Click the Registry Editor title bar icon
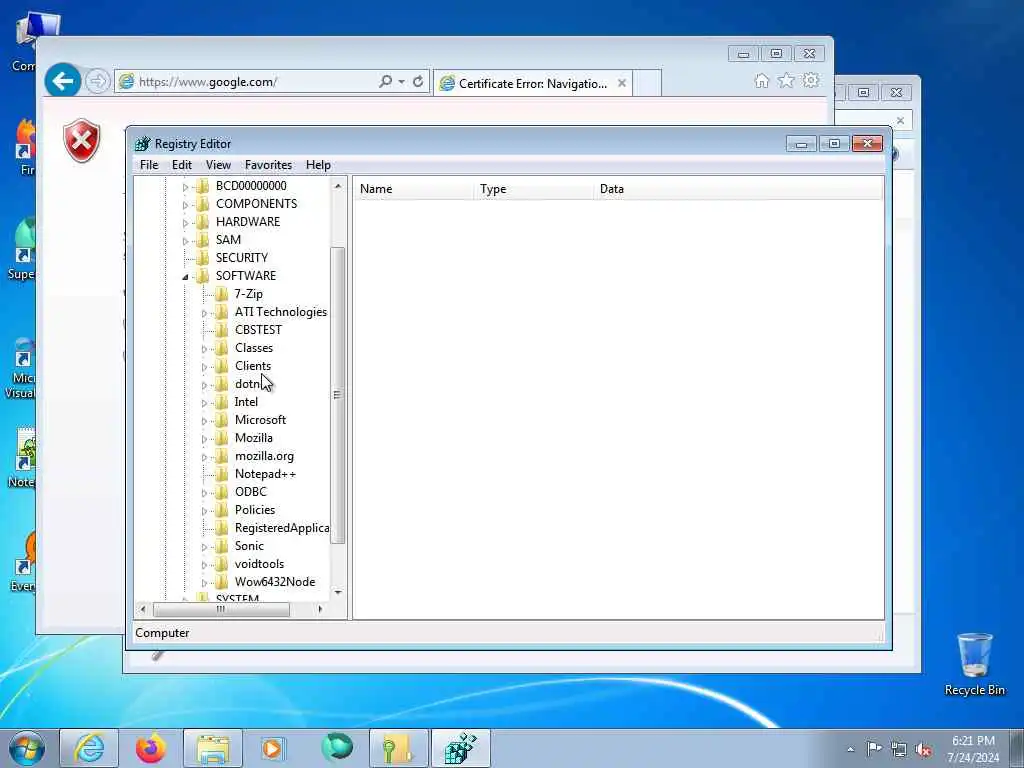The height and width of the screenshot is (768, 1024). 142,144
